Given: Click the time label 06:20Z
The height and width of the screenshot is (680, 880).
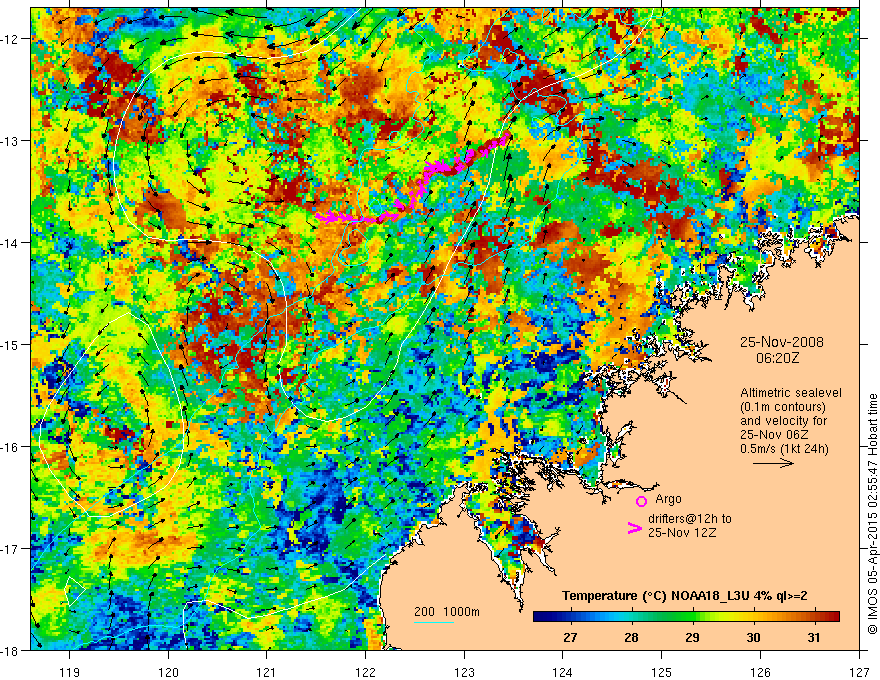Looking at the screenshot, I should (x=777, y=357).
